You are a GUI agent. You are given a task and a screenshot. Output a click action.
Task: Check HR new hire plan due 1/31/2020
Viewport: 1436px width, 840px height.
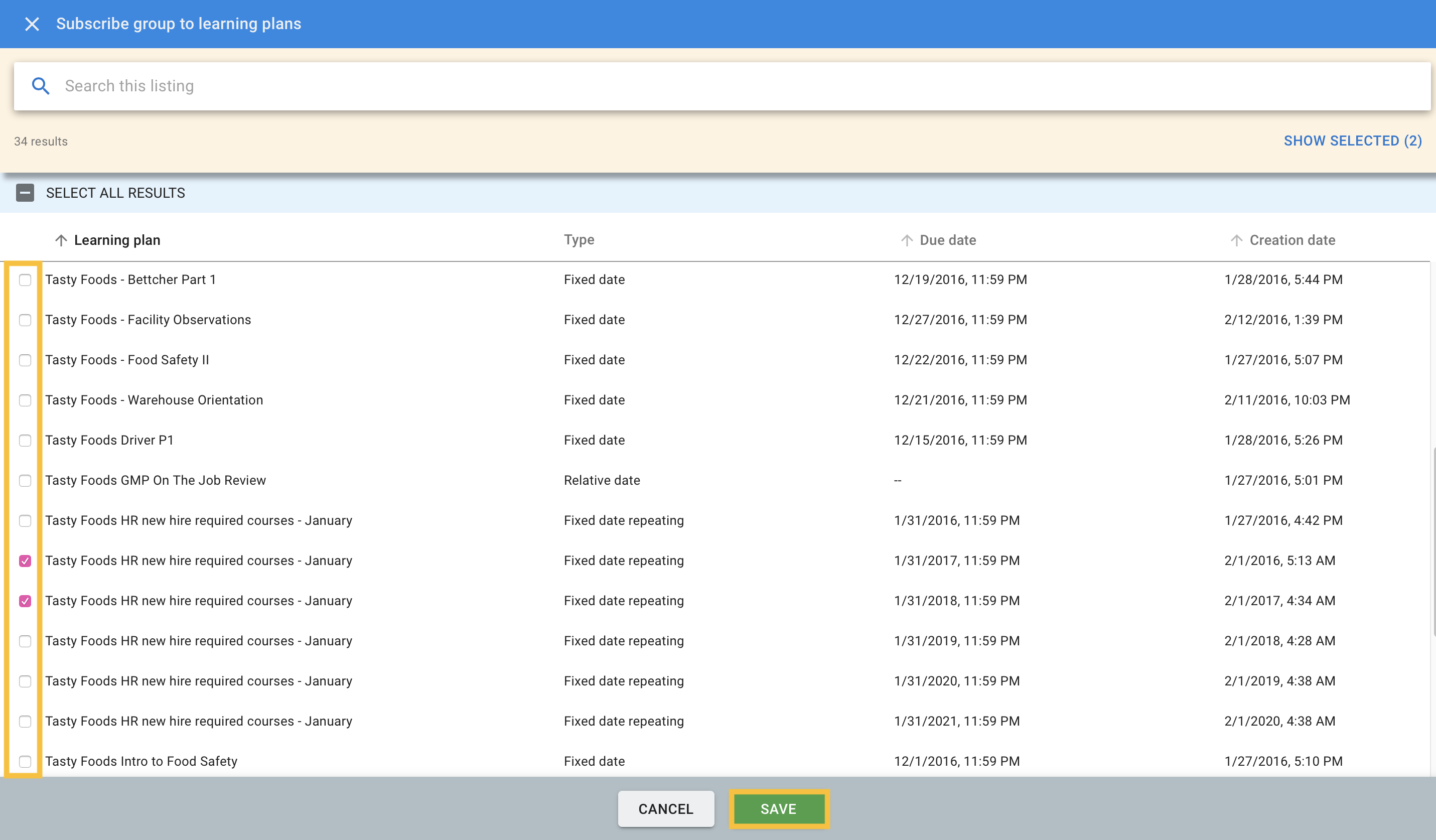point(25,681)
